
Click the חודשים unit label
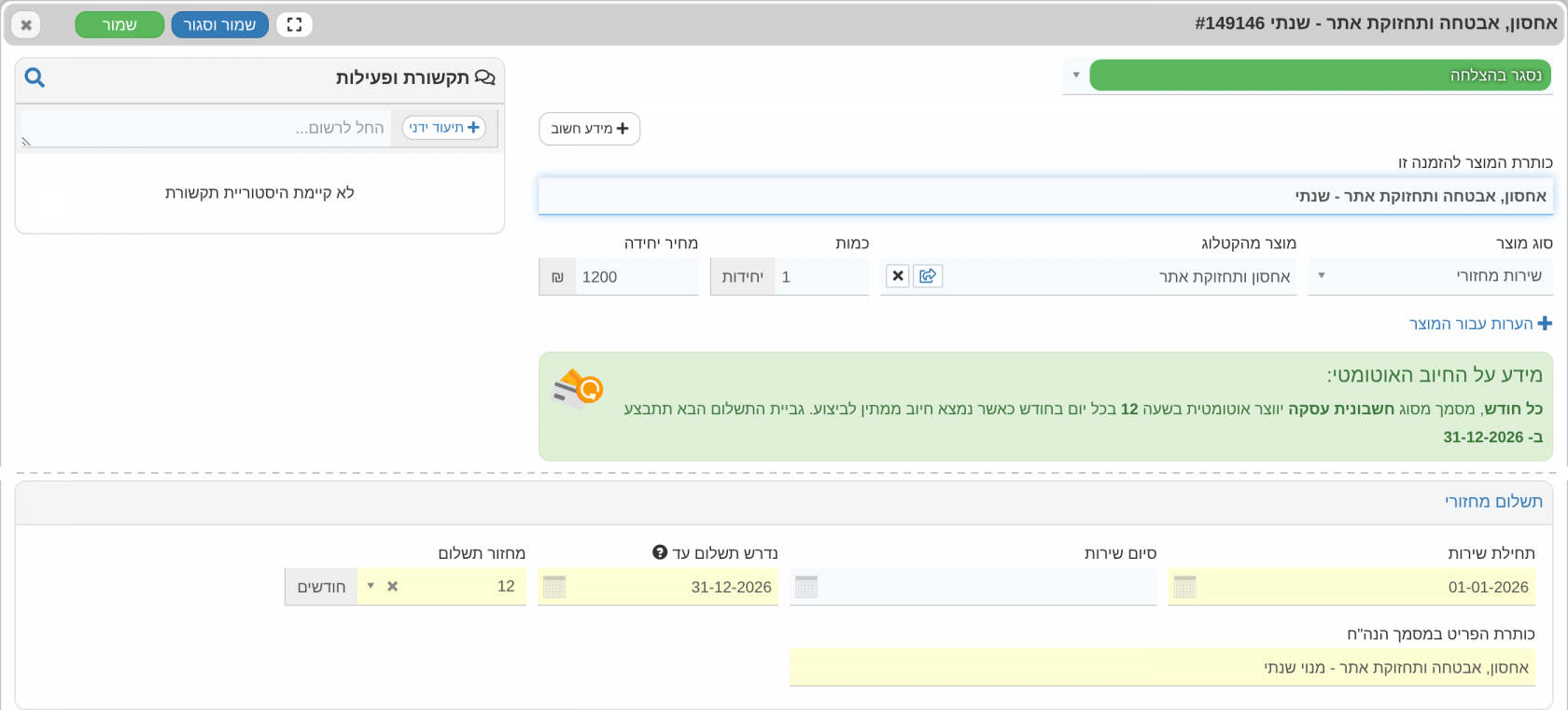coord(321,587)
